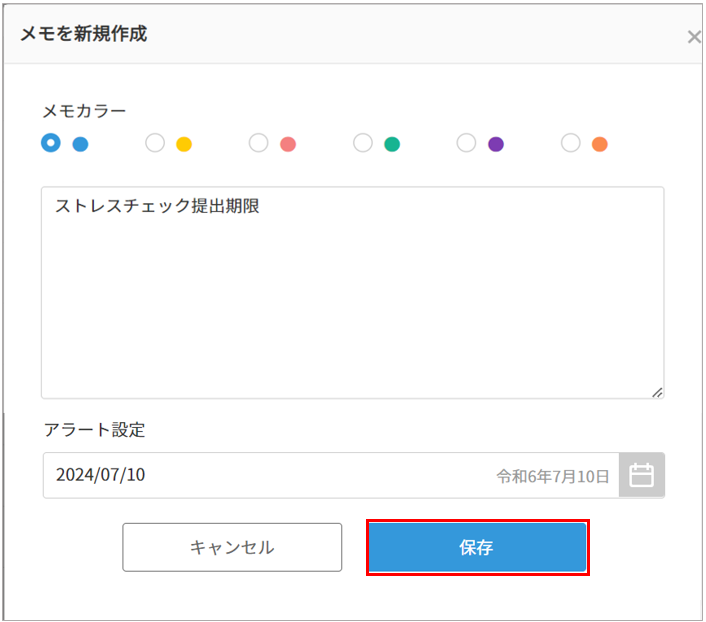The height and width of the screenshot is (622, 706).
Task: Click the orange color dot
Action: pos(600,144)
